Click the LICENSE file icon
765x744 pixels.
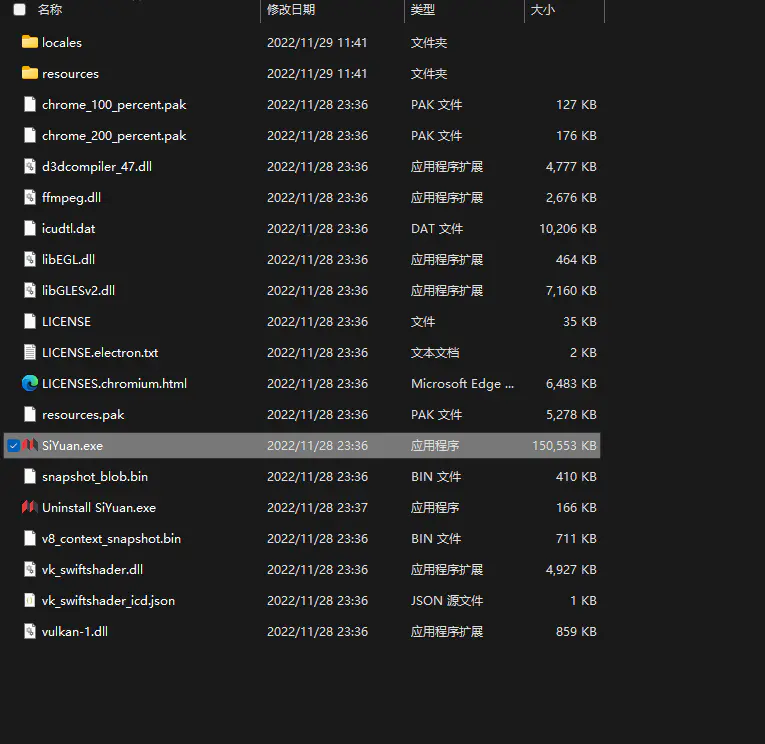pyautogui.click(x=30, y=321)
